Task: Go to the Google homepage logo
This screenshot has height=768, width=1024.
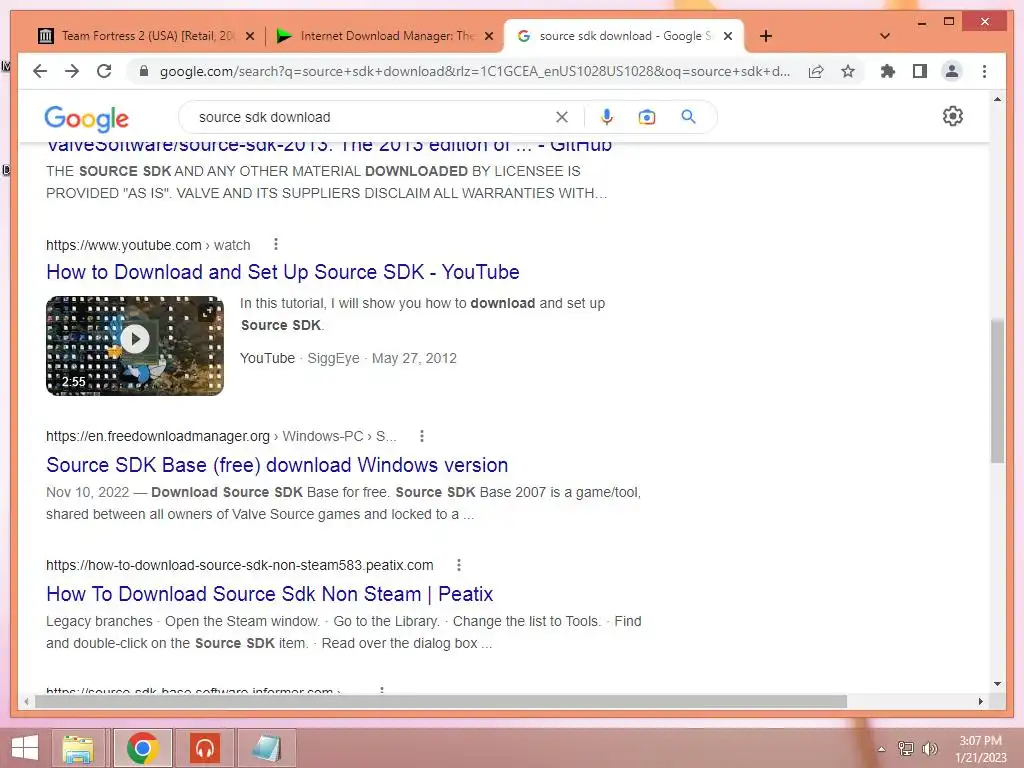Action: pyautogui.click(x=86, y=118)
